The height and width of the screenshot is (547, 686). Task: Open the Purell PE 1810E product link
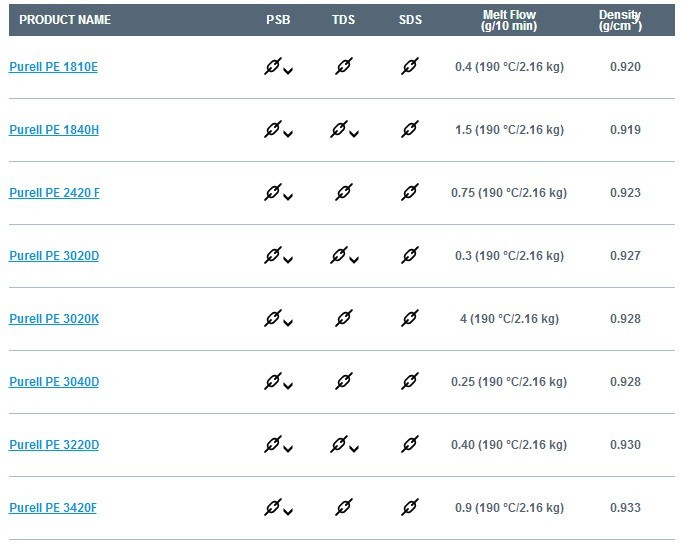[x=53, y=67]
